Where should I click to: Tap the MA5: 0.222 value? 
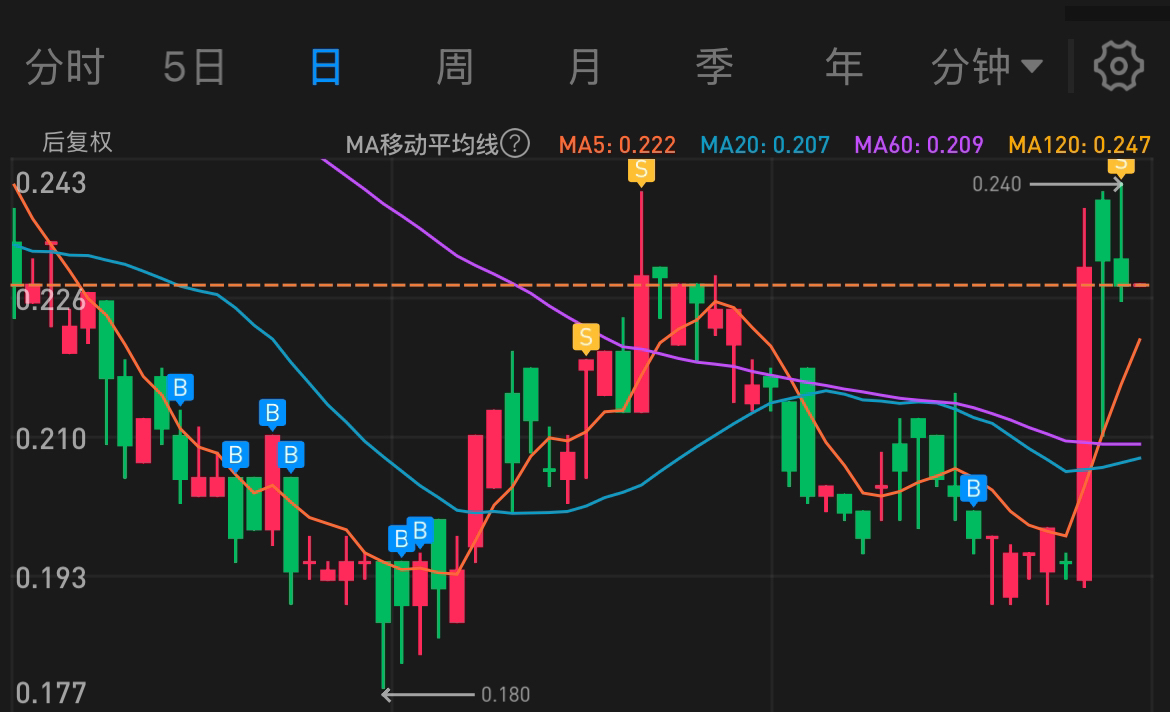617,144
